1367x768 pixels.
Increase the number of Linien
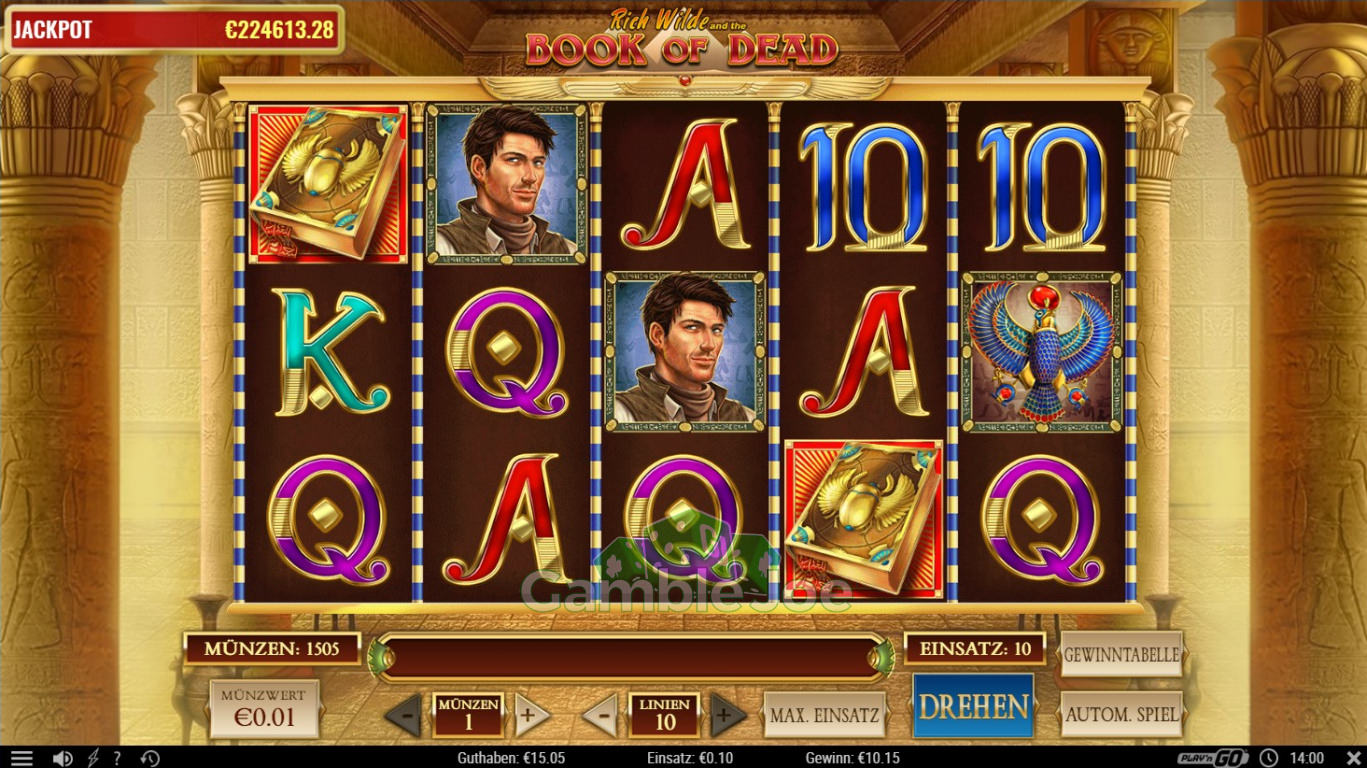pos(728,716)
